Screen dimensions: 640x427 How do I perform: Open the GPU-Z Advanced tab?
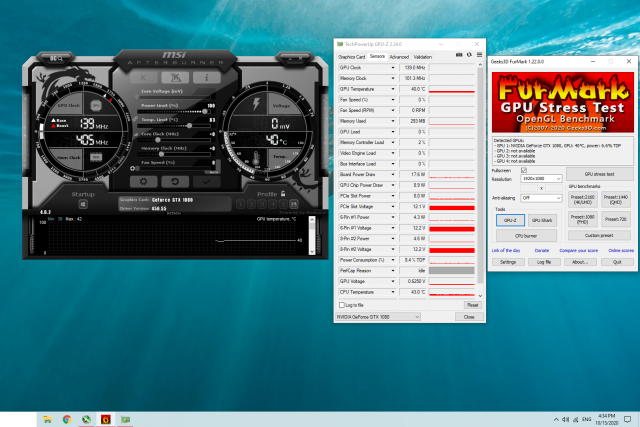point(399,57)
